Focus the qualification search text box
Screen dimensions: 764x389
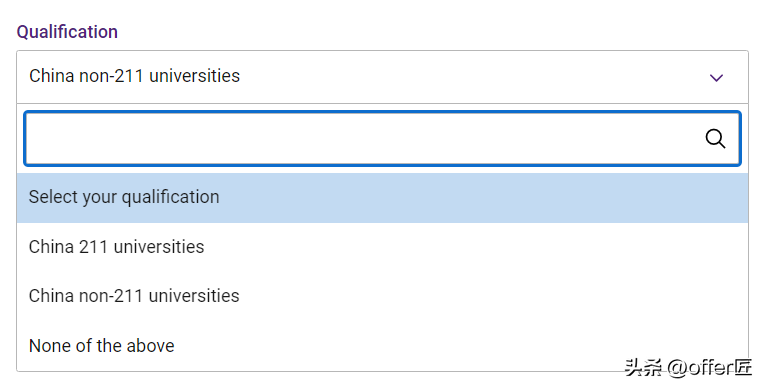click(382, 138)
